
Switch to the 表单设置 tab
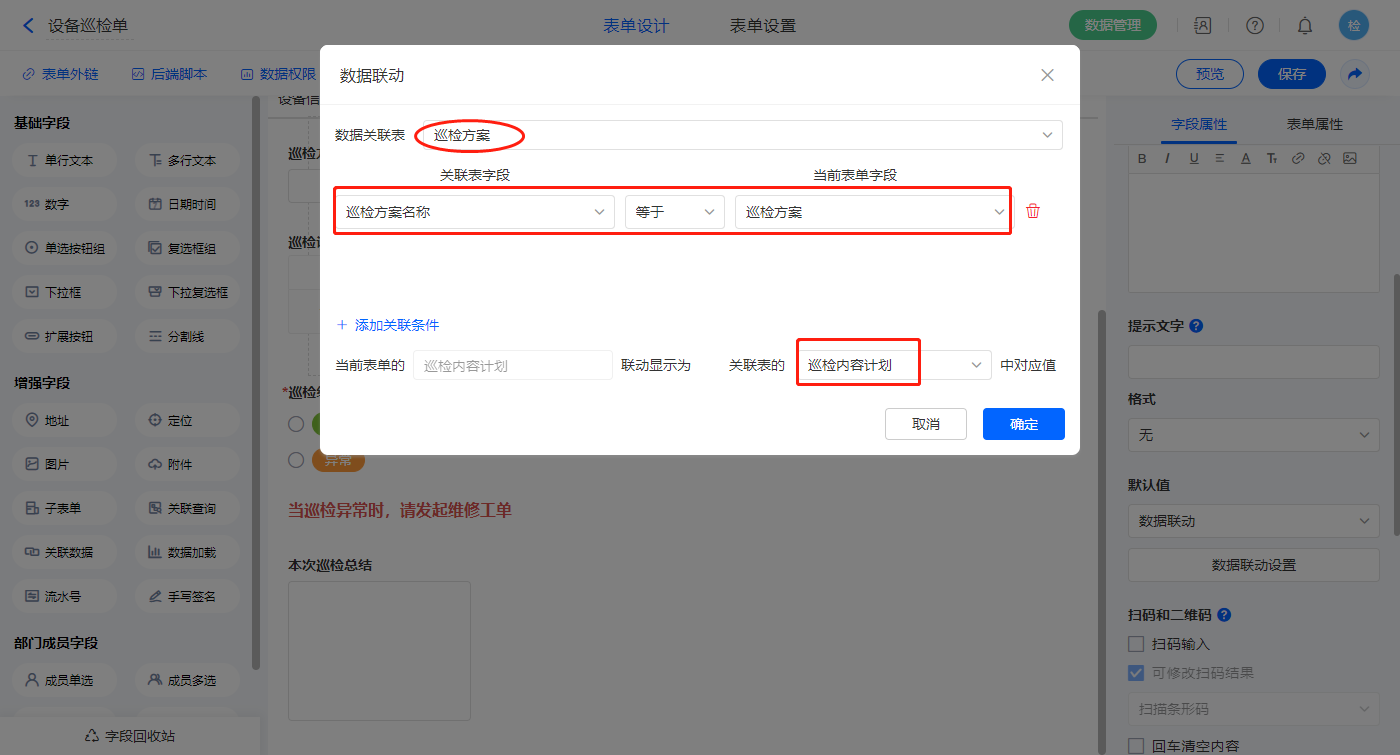tap(763, 26)
